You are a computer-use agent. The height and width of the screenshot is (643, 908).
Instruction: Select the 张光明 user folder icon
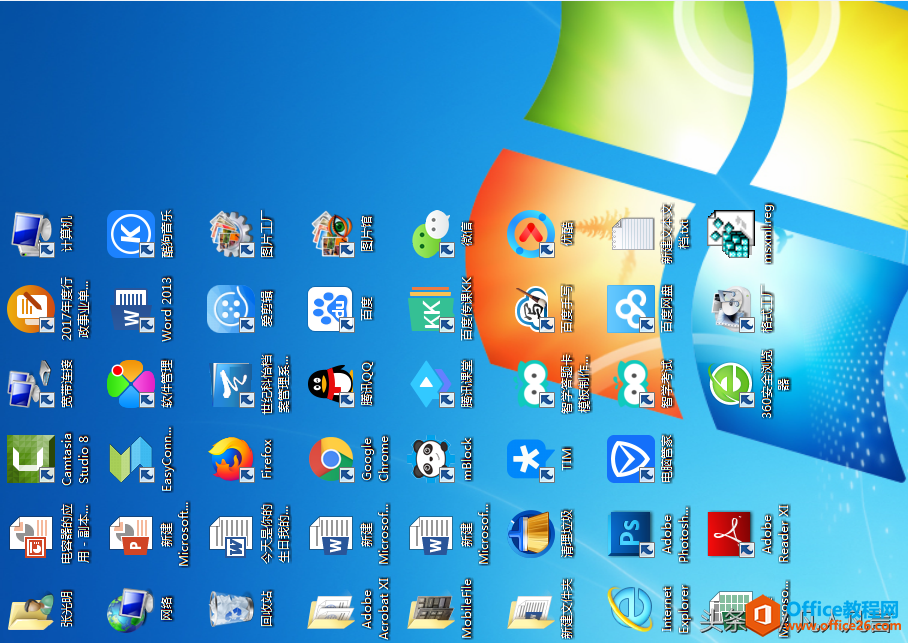32,609
